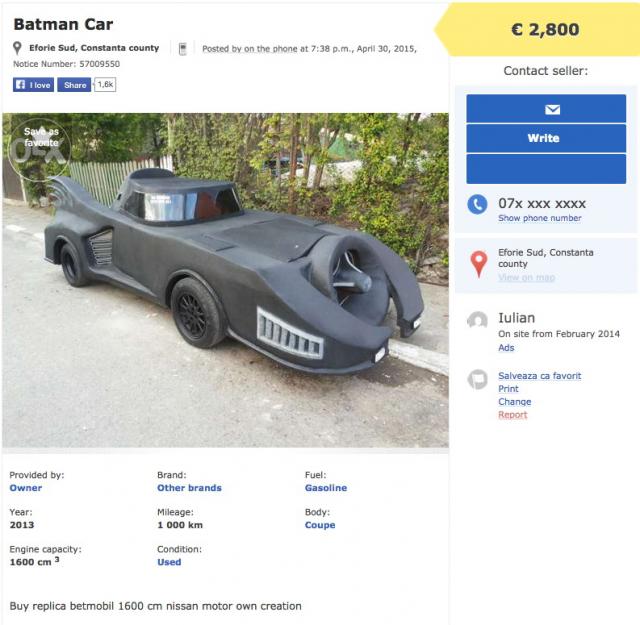Print this listing

point(508,389)
